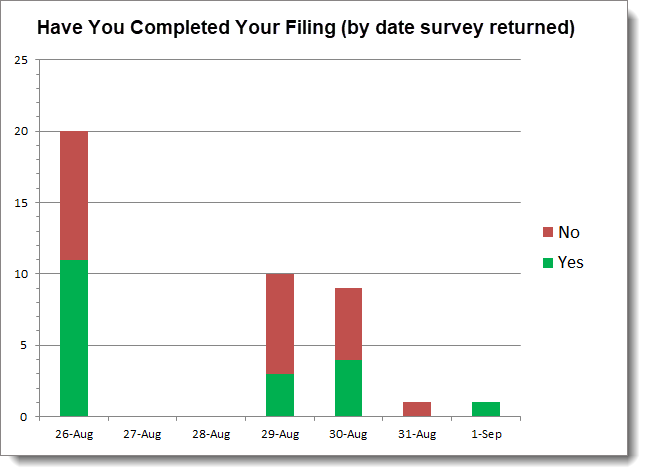Click the 15 value on vertical axis

click(21, 203)
